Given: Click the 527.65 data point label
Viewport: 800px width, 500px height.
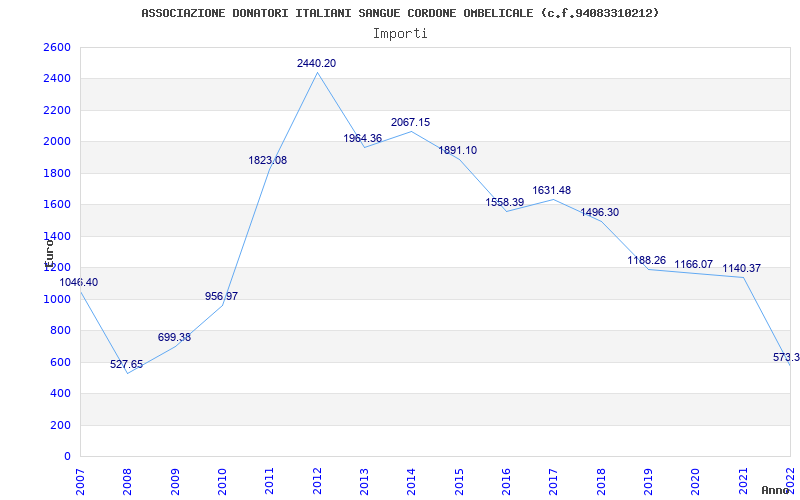Looking at the screenshot, I should click(127, 364).
